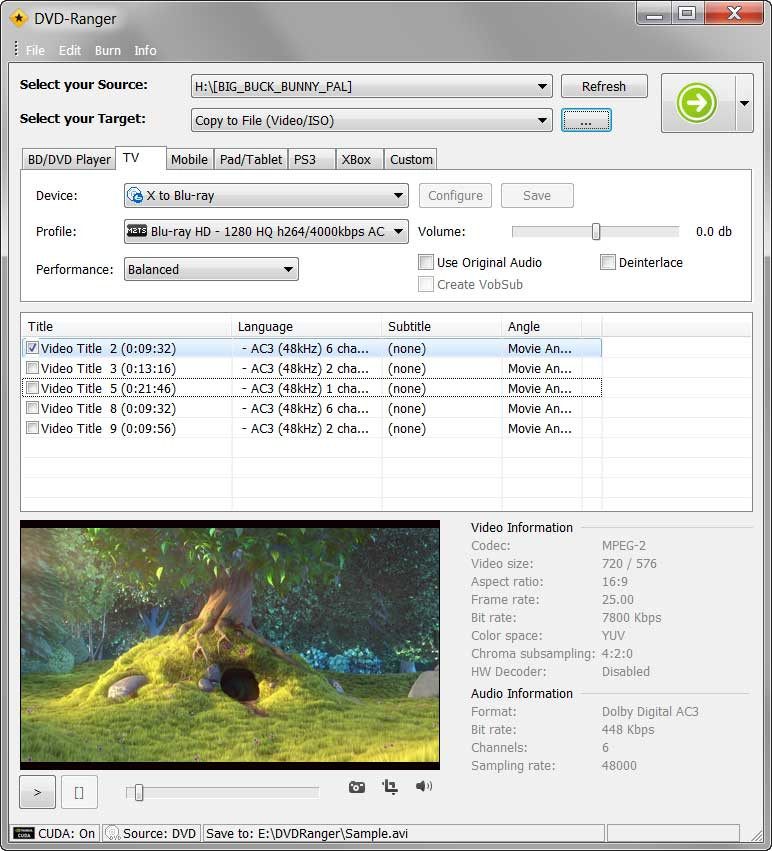
Task: Enable the Deinterlace option
Action: point(608,262)
